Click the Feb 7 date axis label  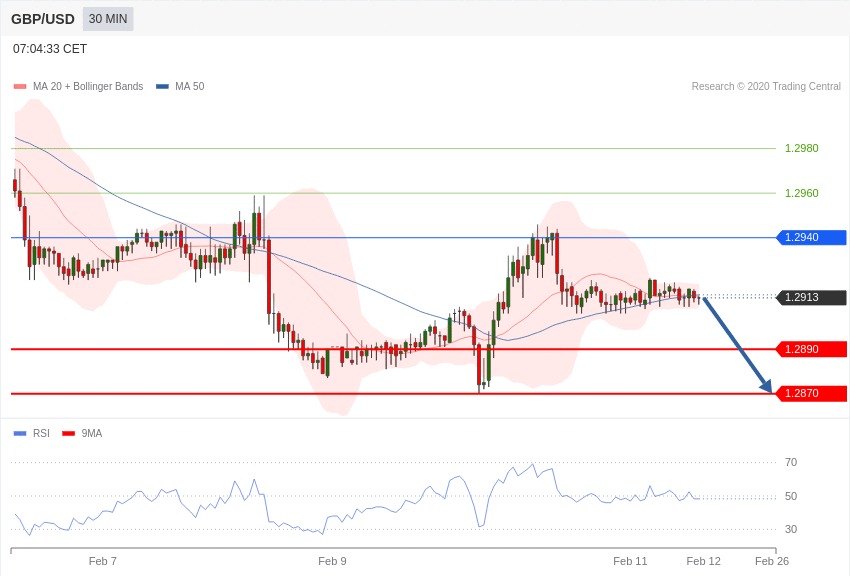(x=102, y=561)
